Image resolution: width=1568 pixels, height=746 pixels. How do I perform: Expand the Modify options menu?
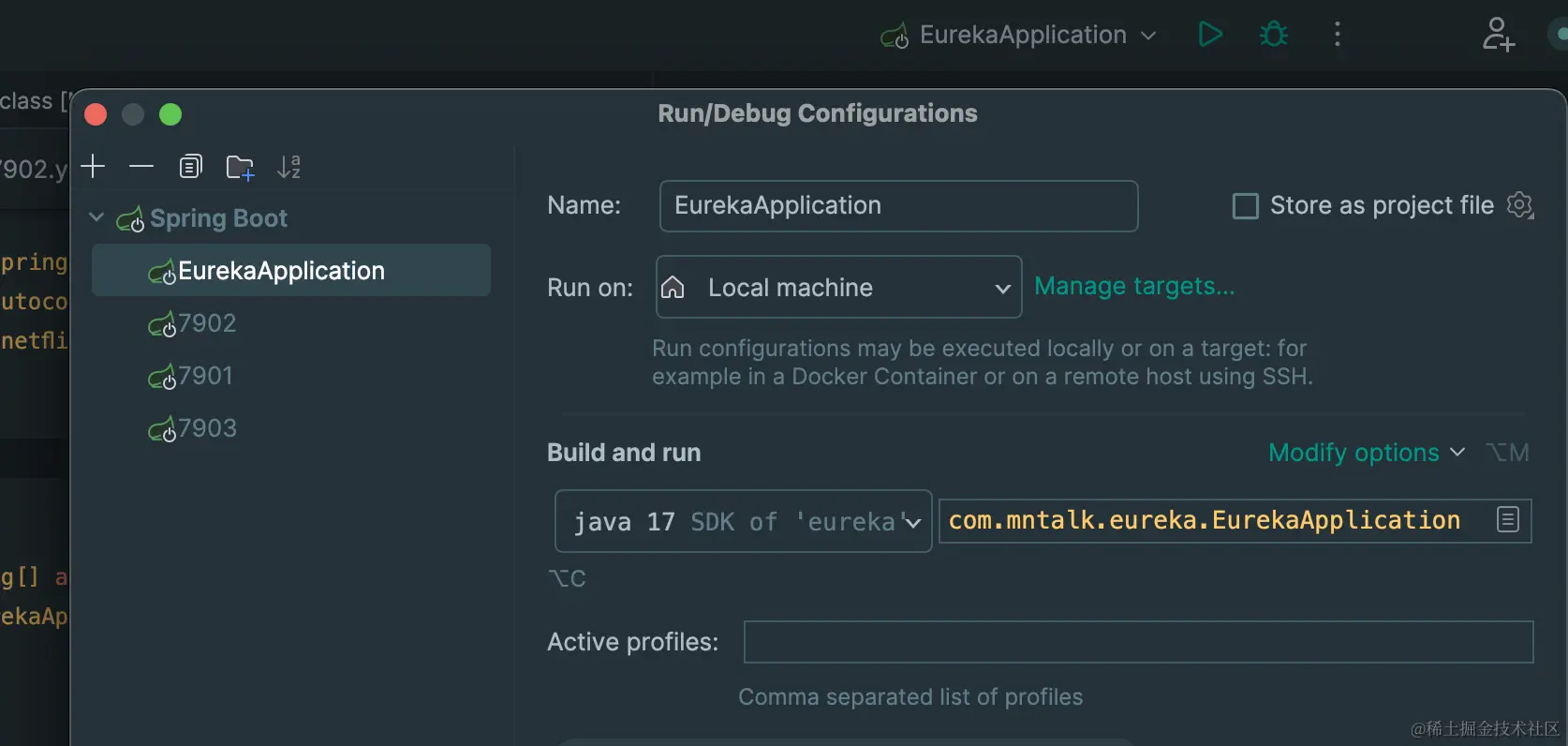pyautogui.click(x=1366, y=453)
